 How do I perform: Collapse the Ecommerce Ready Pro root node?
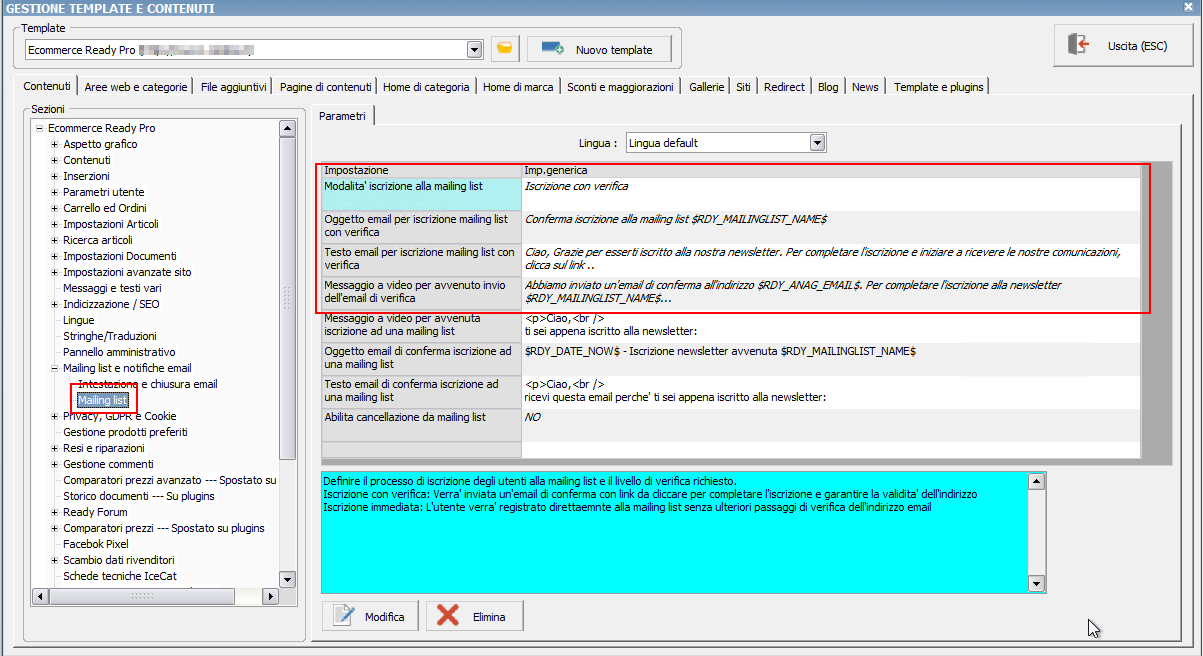39,128
